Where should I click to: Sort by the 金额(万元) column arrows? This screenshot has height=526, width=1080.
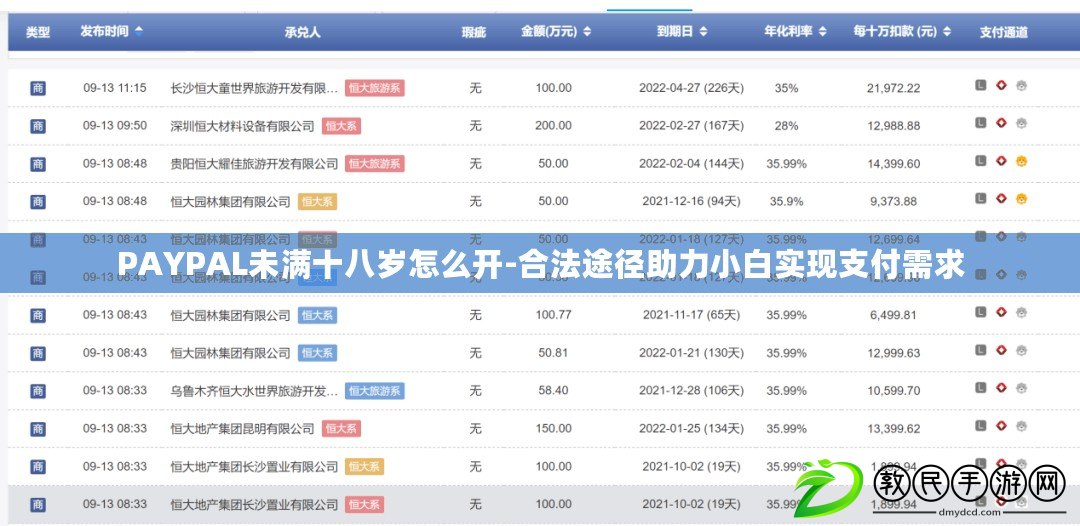tap(587, 32)
